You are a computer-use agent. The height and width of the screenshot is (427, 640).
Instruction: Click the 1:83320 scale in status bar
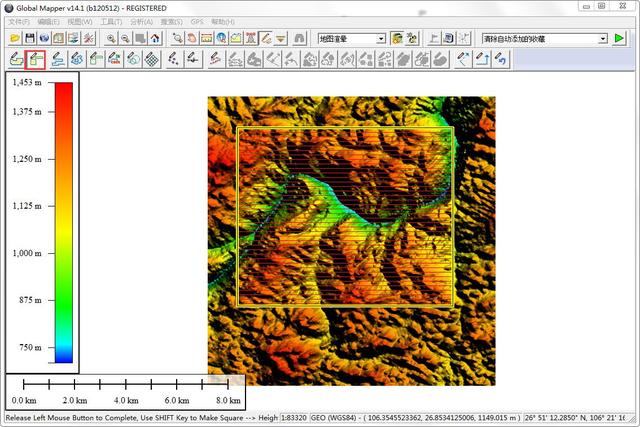(294, 418)
